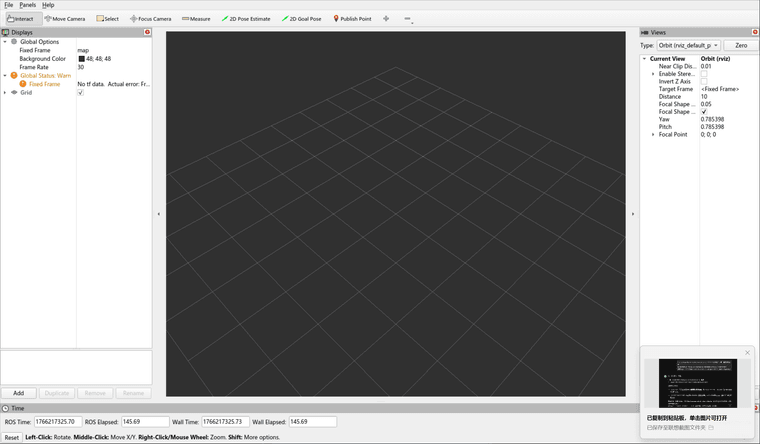
Task: Click the ROS Time field
Action: tap(58, 422)
